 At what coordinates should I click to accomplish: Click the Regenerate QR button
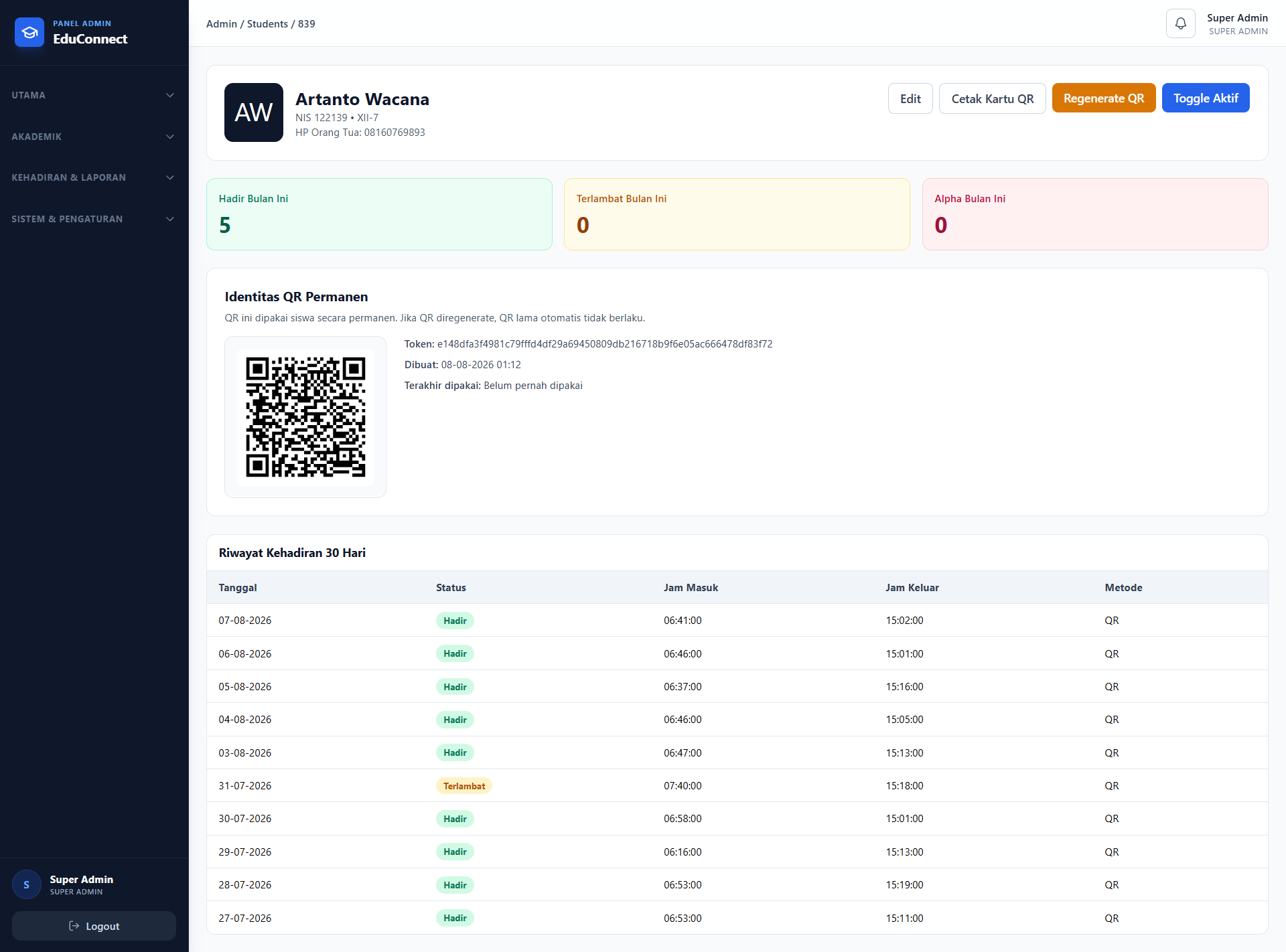point(1104,98)
